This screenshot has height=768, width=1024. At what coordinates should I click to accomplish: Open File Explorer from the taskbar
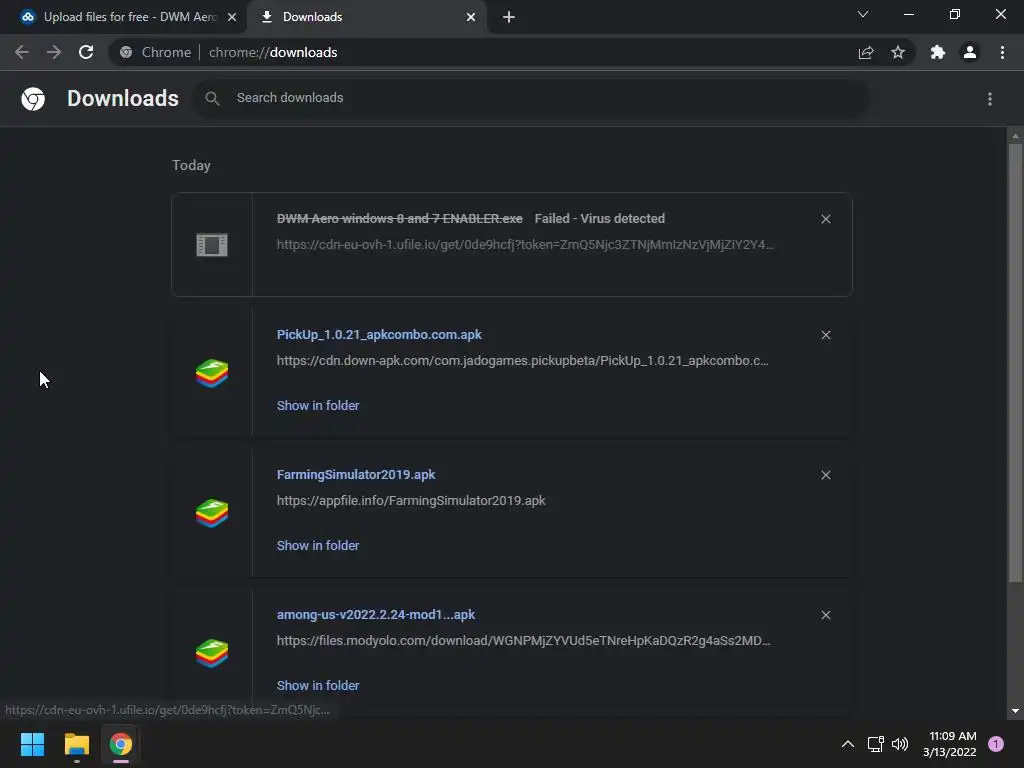76,744
